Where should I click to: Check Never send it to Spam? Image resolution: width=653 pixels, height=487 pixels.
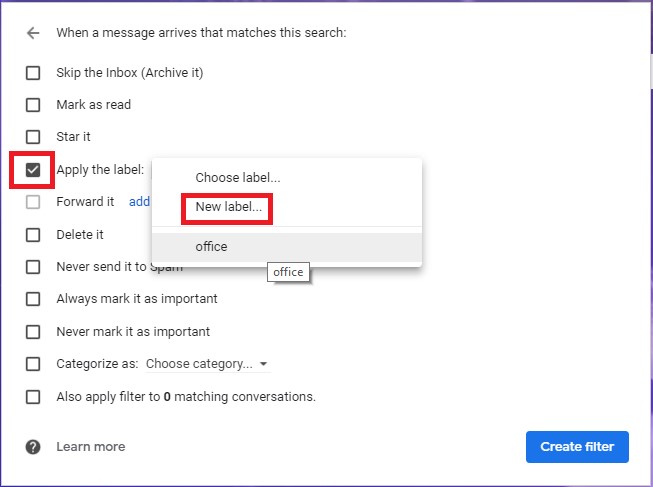point(33,267)
